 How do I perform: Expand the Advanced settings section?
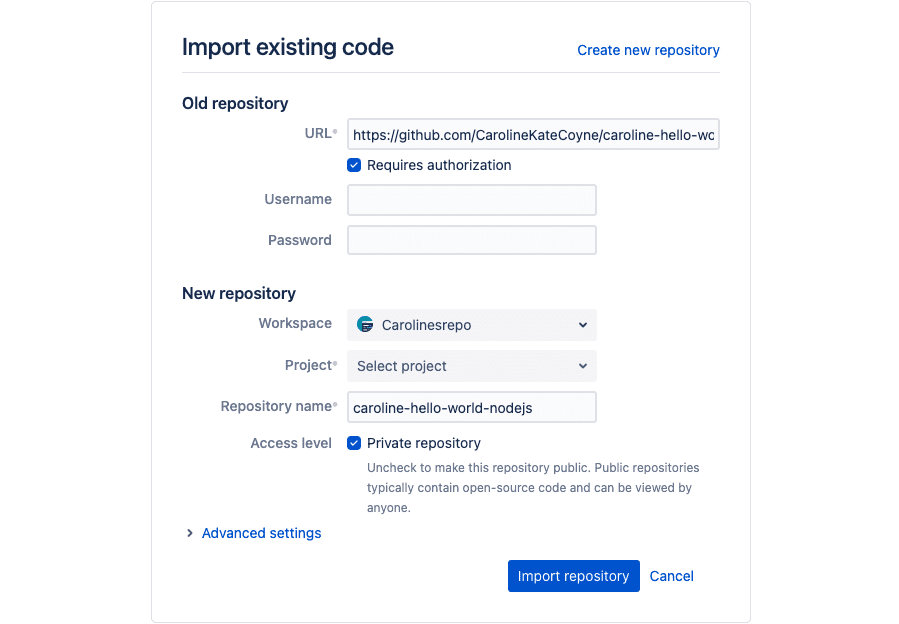tap(261, 533)
